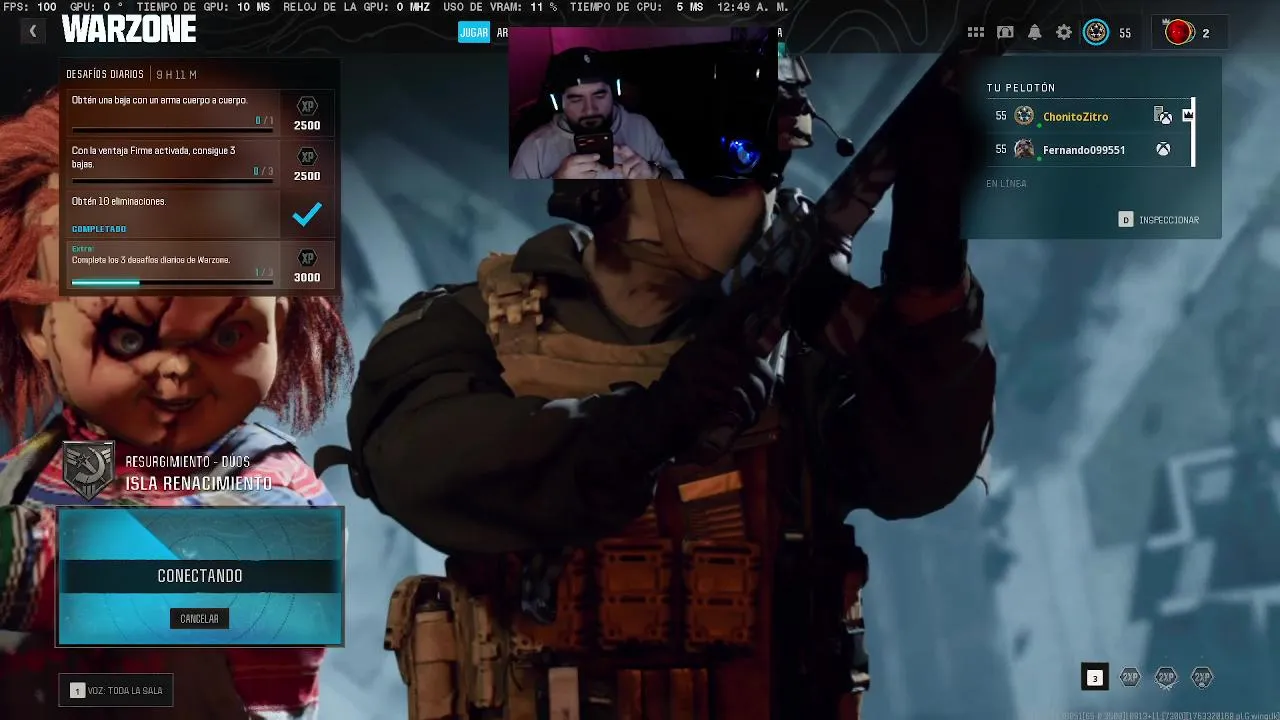Select the AR tab next to JUGAR
The width and height of the screenshot is (1280, 720).
(502, 32)
